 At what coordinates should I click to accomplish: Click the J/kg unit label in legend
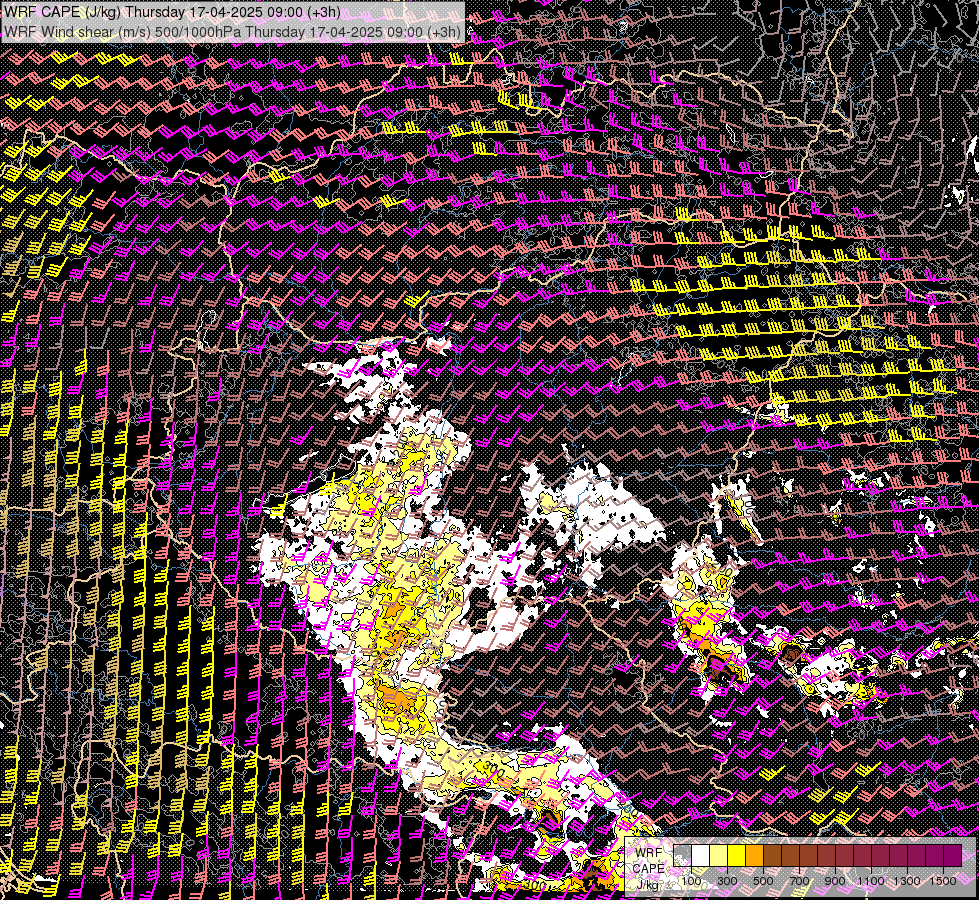click(x=648, y=884)
